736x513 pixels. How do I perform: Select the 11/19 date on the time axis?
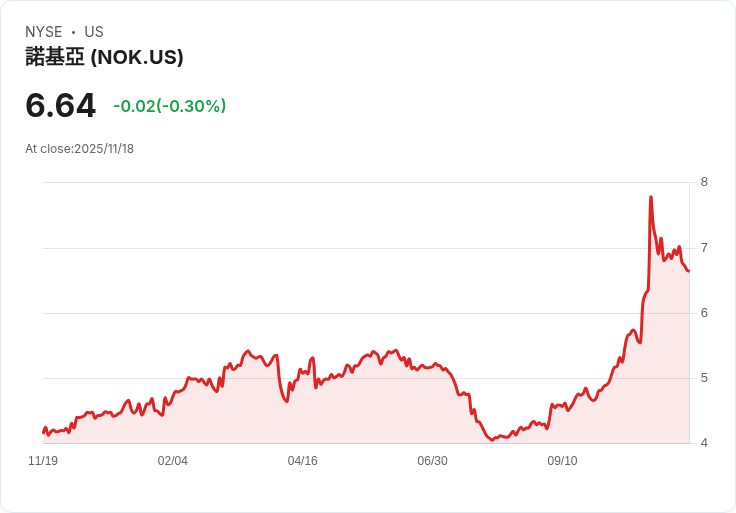click(x=43, y=461)
